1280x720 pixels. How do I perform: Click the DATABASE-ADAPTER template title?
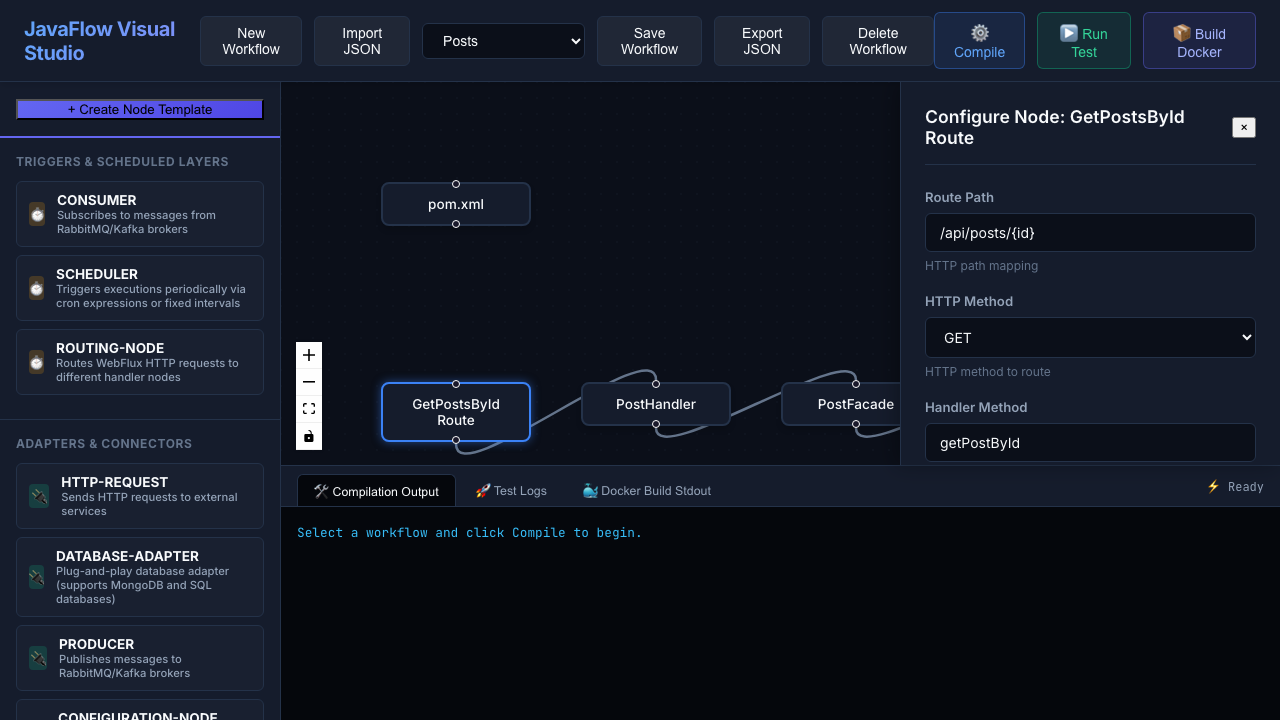(x=127, y=556)
